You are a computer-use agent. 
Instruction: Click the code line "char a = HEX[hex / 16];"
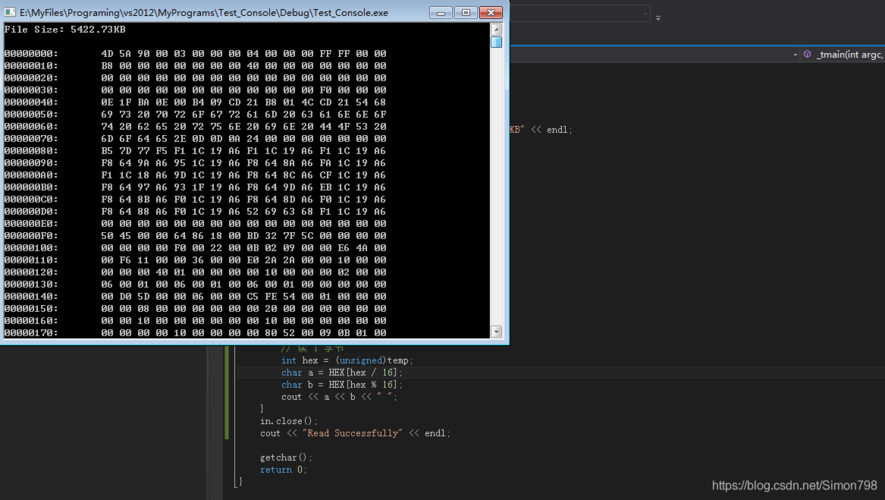(x=342, y=372)
